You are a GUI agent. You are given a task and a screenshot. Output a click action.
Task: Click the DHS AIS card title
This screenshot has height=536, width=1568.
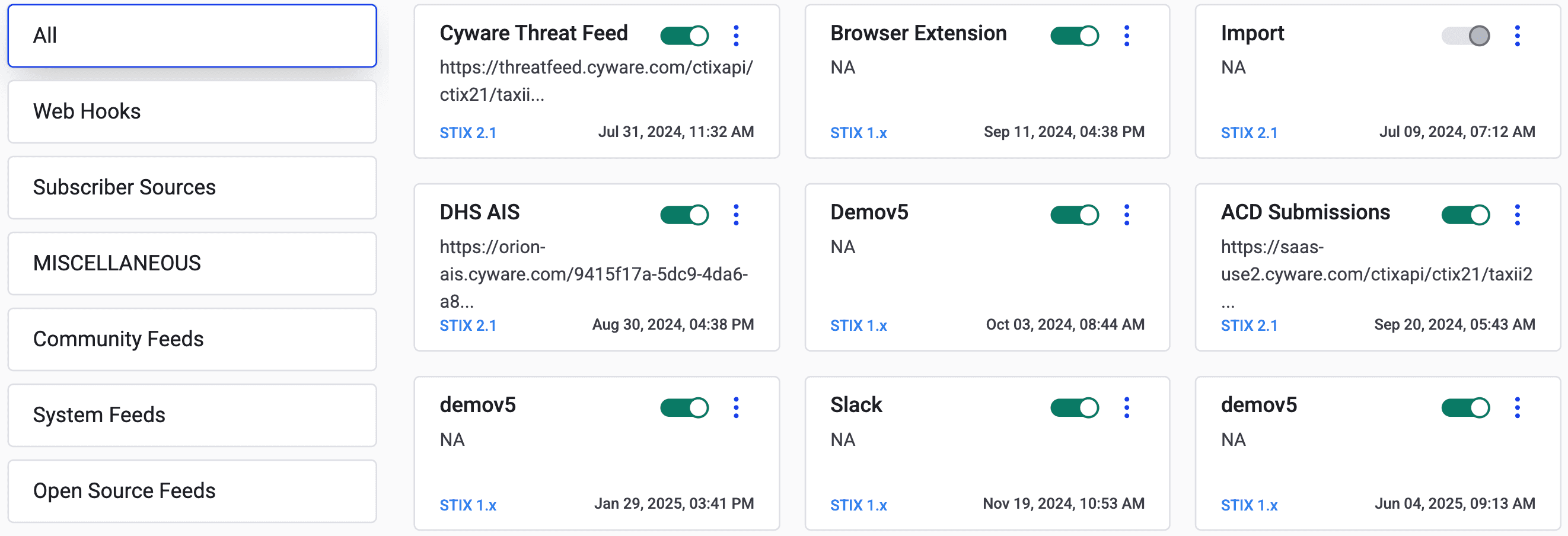tap(480, 212)
